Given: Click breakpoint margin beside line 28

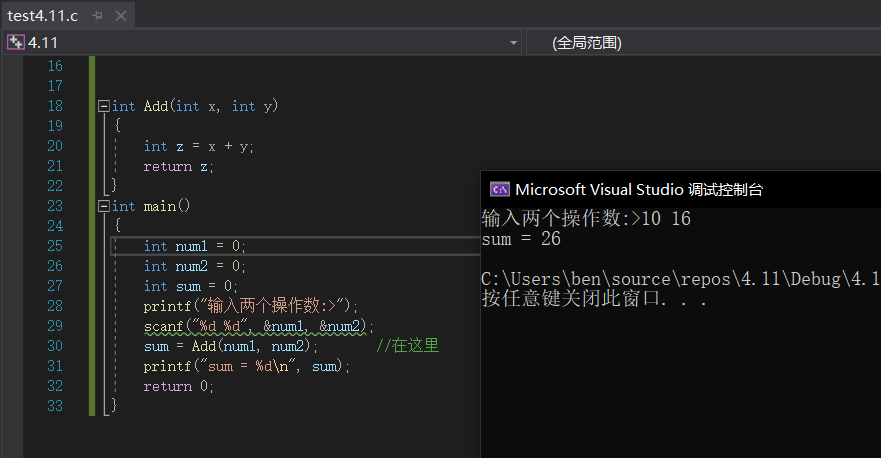Looking at the screenshot, I should (x=14, y=306).
